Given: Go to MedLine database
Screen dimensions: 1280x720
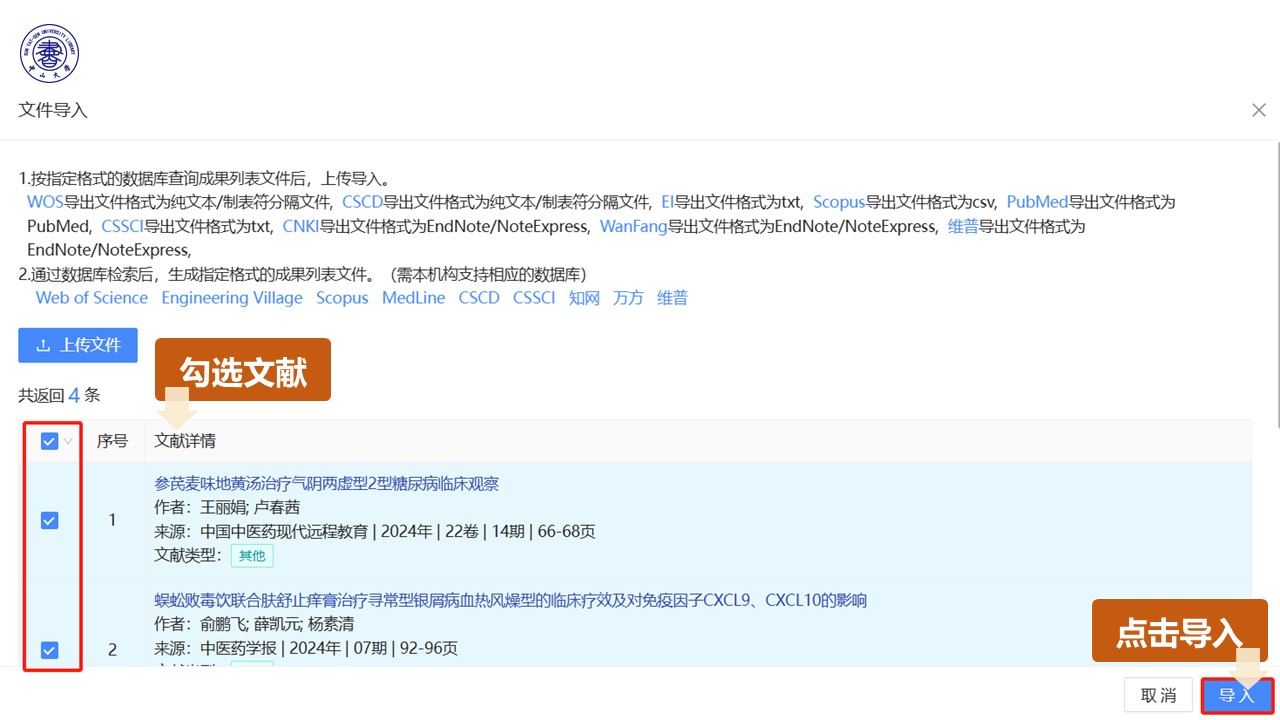Looking at the screenshot, I should click(413, 298).
